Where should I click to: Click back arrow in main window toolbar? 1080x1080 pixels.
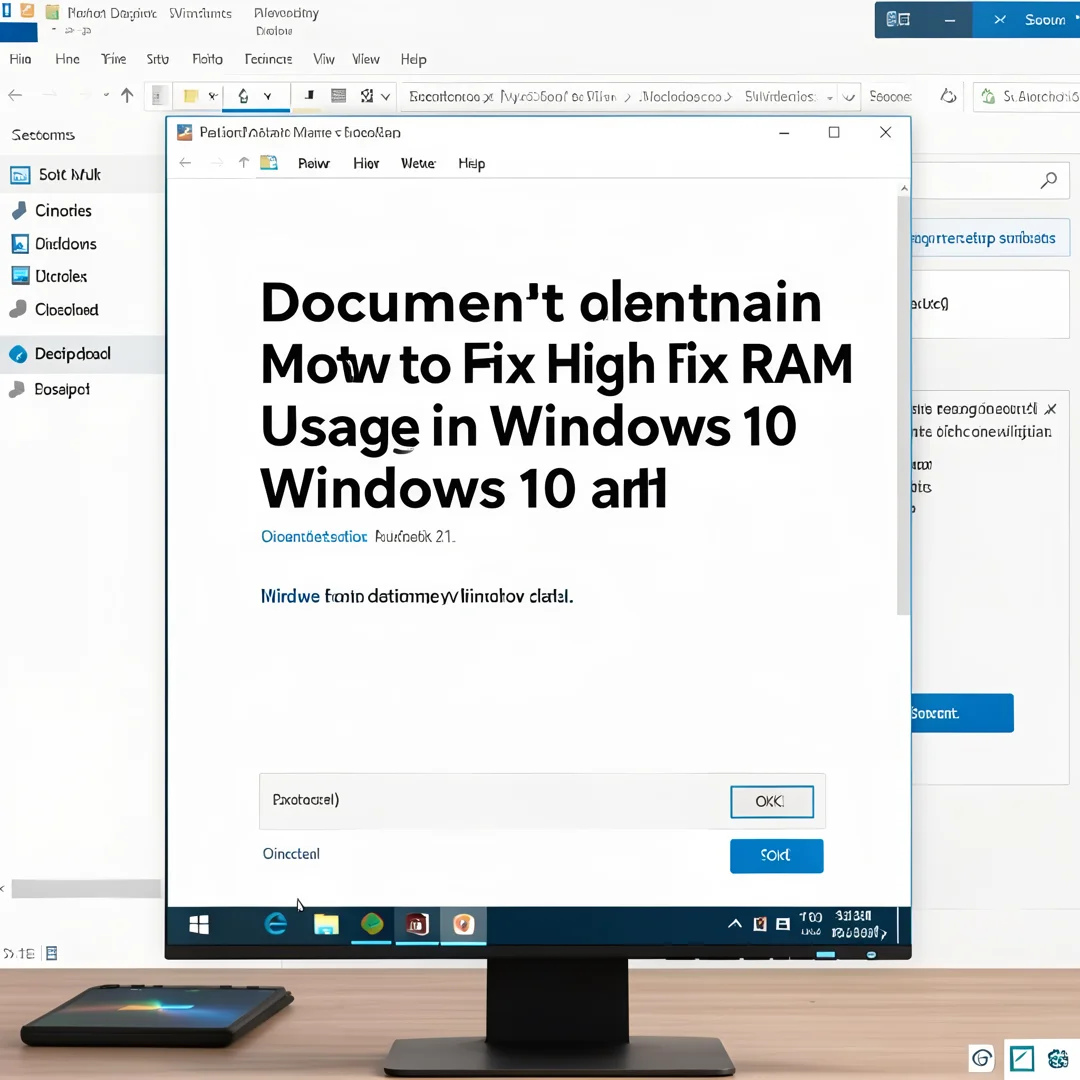(x=15, y=95)
